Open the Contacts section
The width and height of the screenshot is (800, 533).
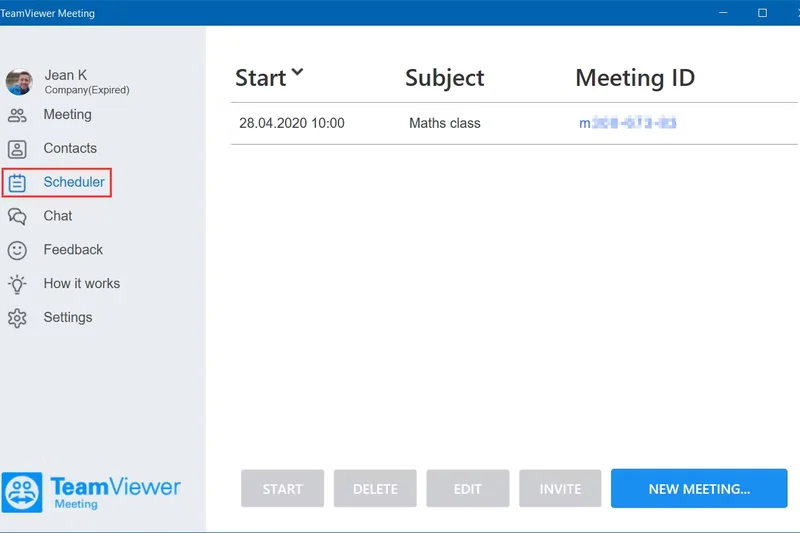[70, 148]
